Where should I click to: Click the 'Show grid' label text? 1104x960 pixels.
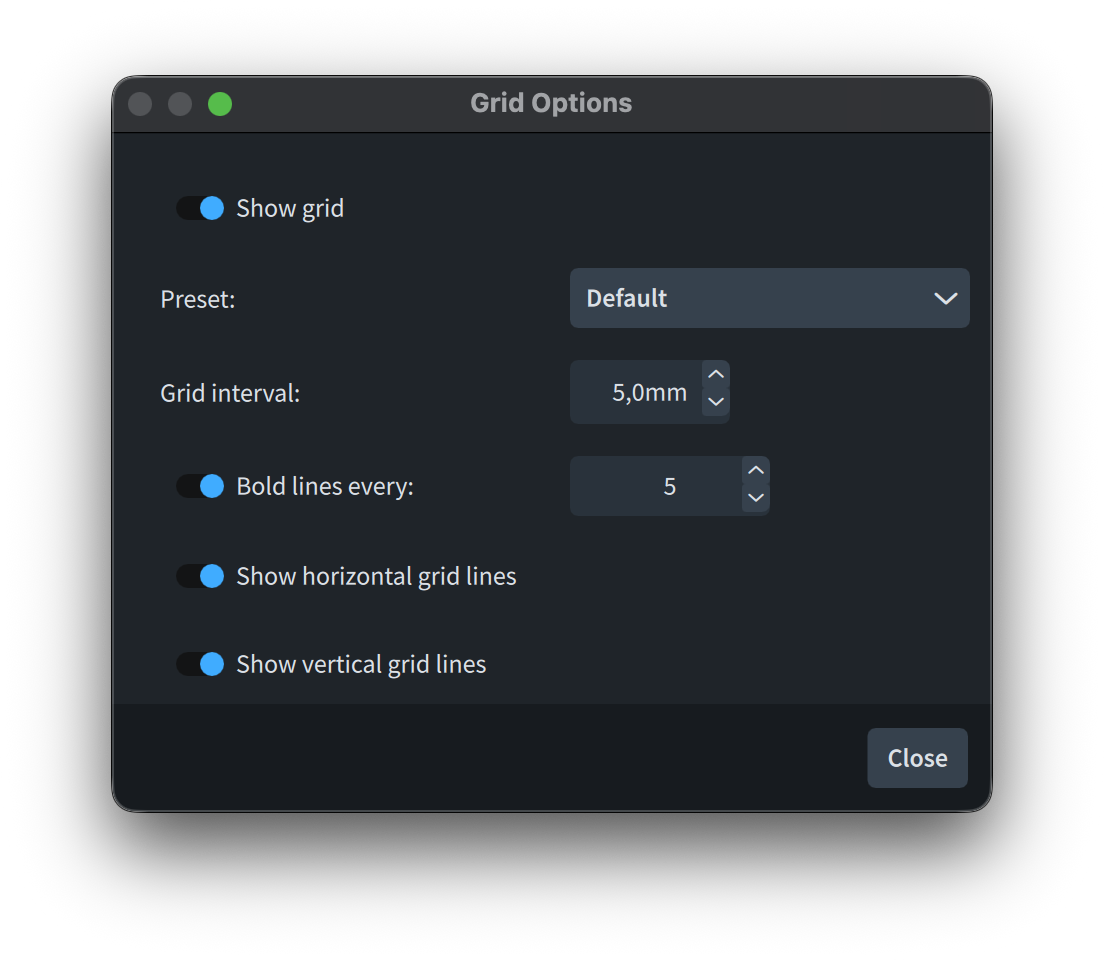click(290, 208)
